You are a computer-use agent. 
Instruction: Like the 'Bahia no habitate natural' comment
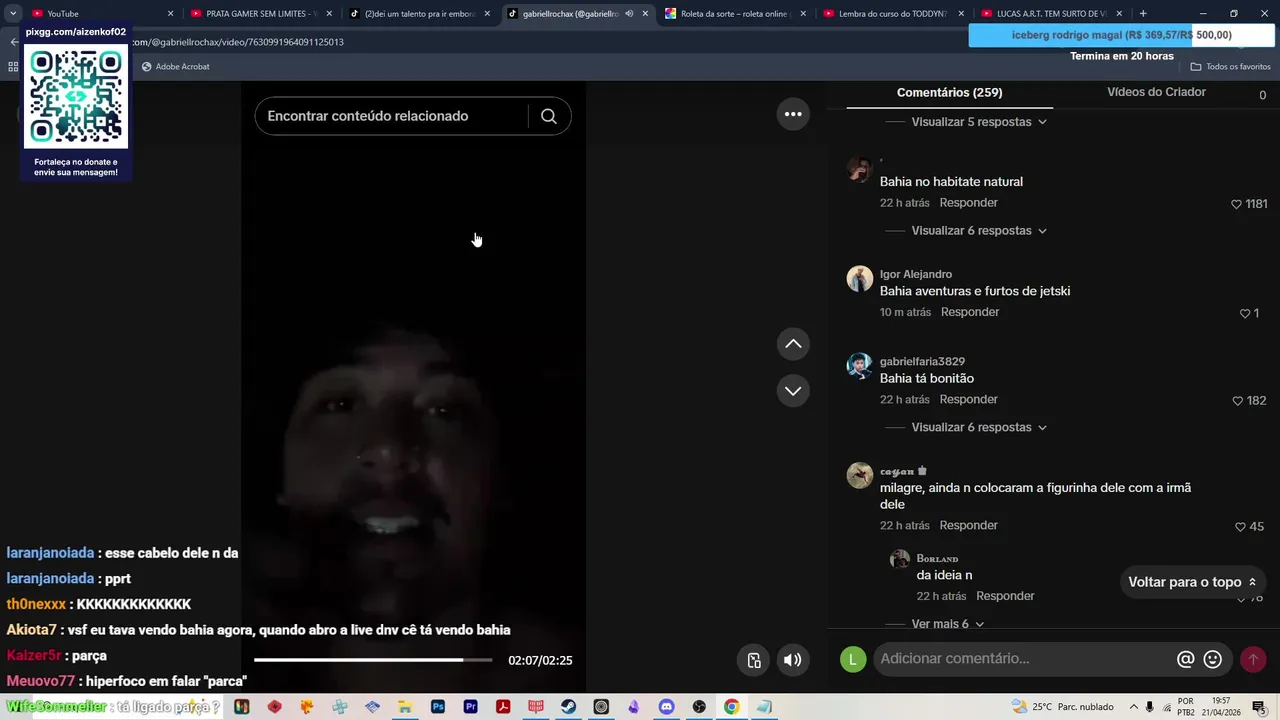pos(1236,204)
